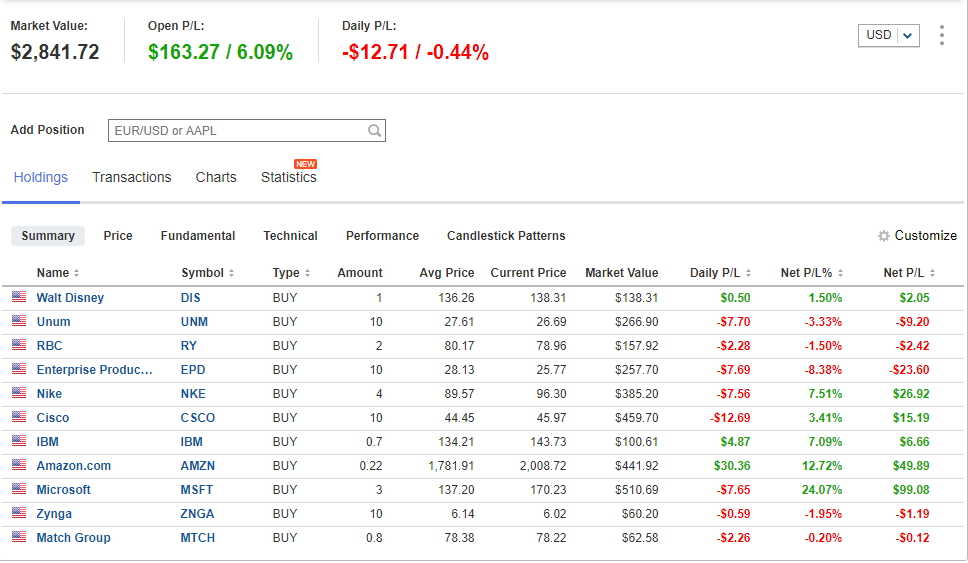Open the Zynga holding link

(54, 514)
